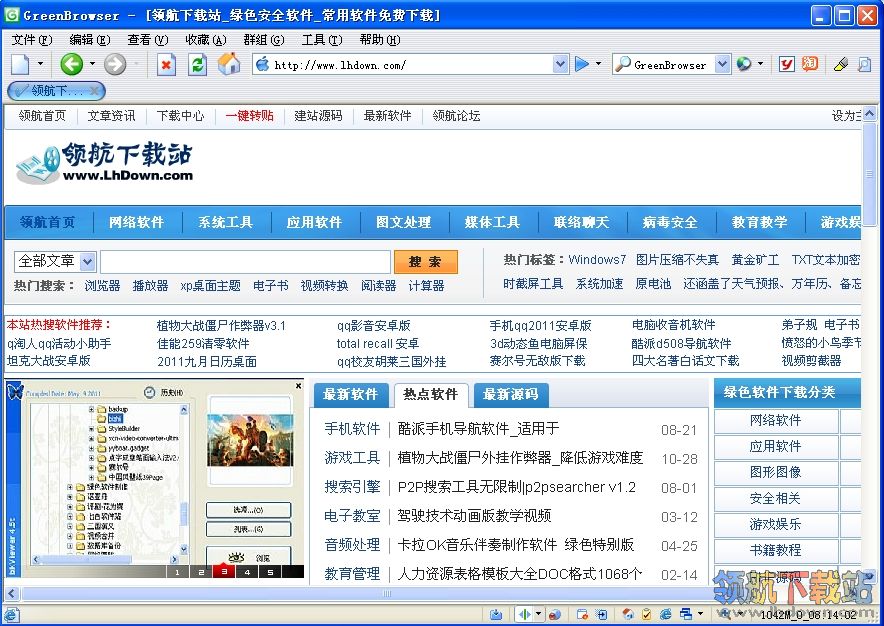Viewport: 884px width, 626px height.
Task: Click the find in page icon
Action: [x=864, y=65]
